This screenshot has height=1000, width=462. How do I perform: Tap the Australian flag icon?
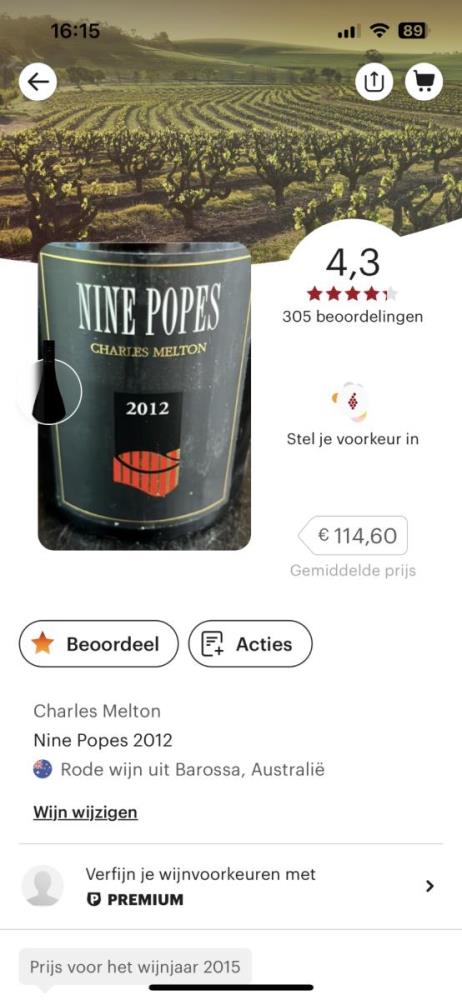[43, 769]
